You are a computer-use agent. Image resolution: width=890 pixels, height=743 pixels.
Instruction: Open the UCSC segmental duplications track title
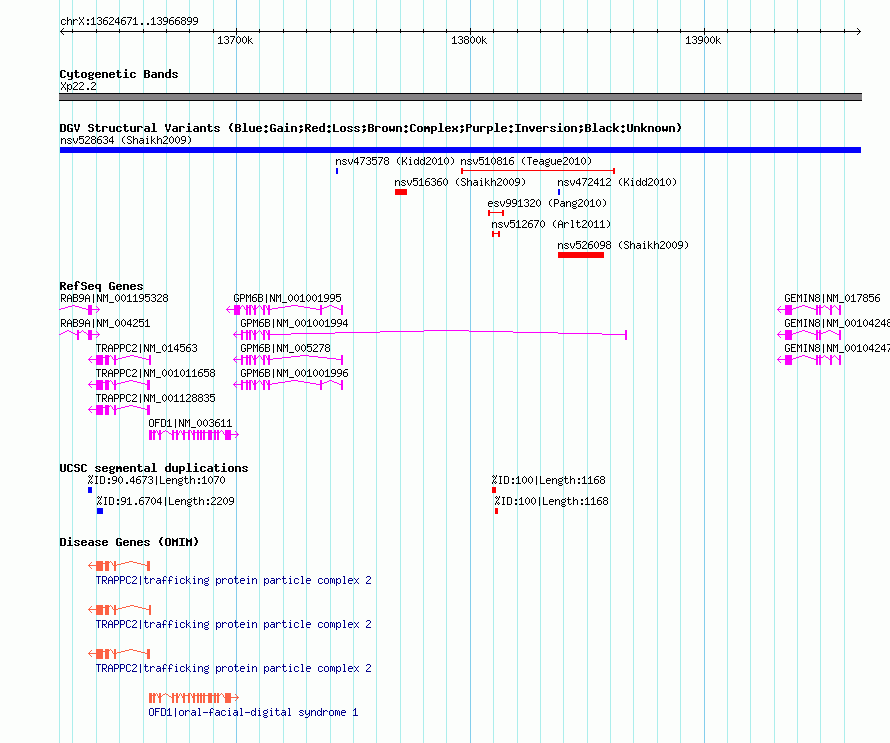pyautogui.click(x=154, y=468)
